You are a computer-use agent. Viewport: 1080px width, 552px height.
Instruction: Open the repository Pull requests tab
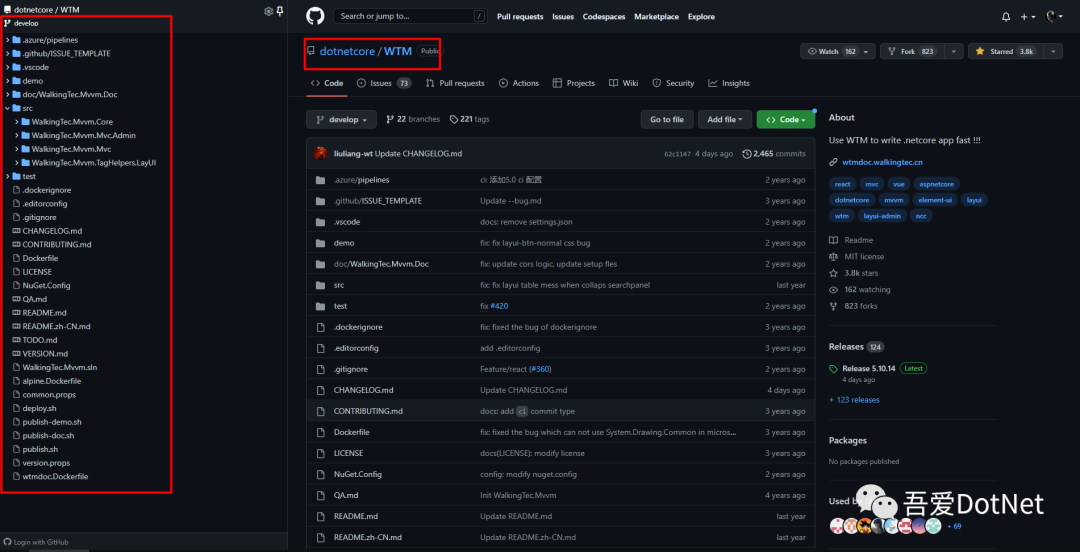coord(455,83)
